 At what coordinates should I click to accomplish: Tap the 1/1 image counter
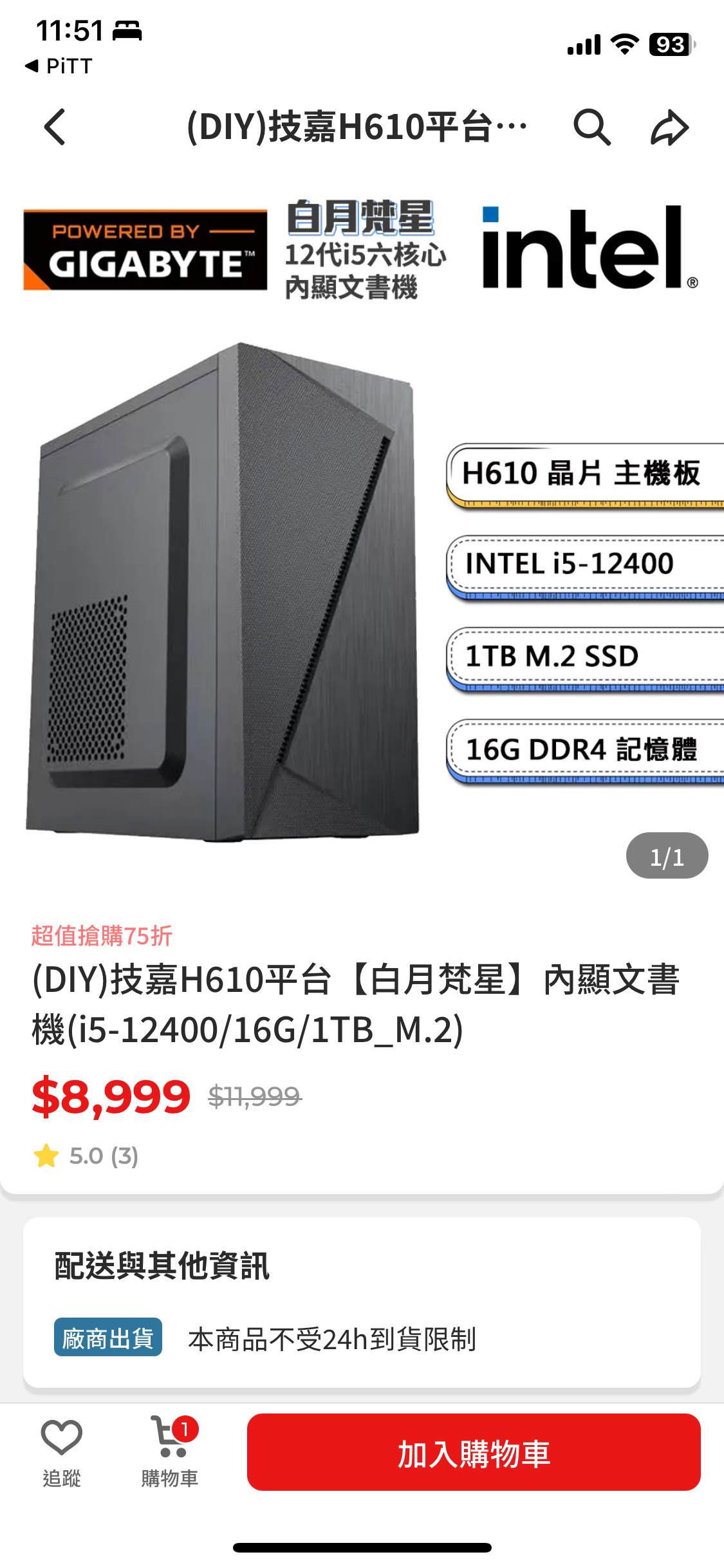coord(667,856)
